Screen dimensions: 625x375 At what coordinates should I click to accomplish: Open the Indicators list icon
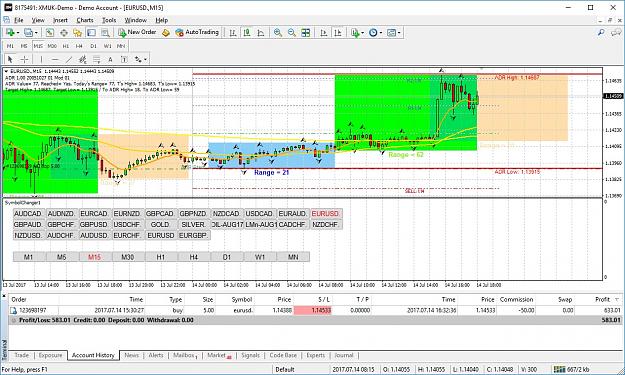[355, 33]
